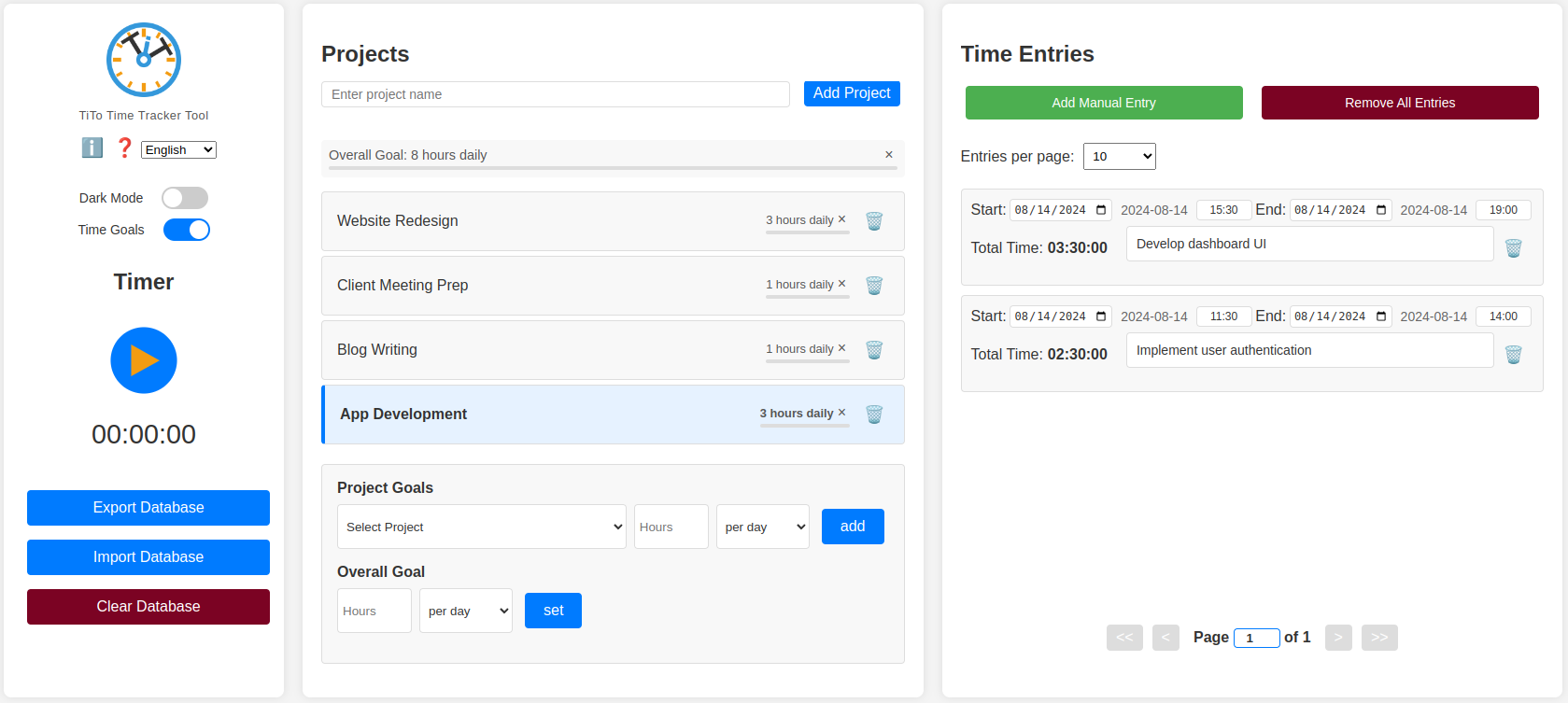
Task: Open help via red question mark
Action: click(x=124, y=148)
